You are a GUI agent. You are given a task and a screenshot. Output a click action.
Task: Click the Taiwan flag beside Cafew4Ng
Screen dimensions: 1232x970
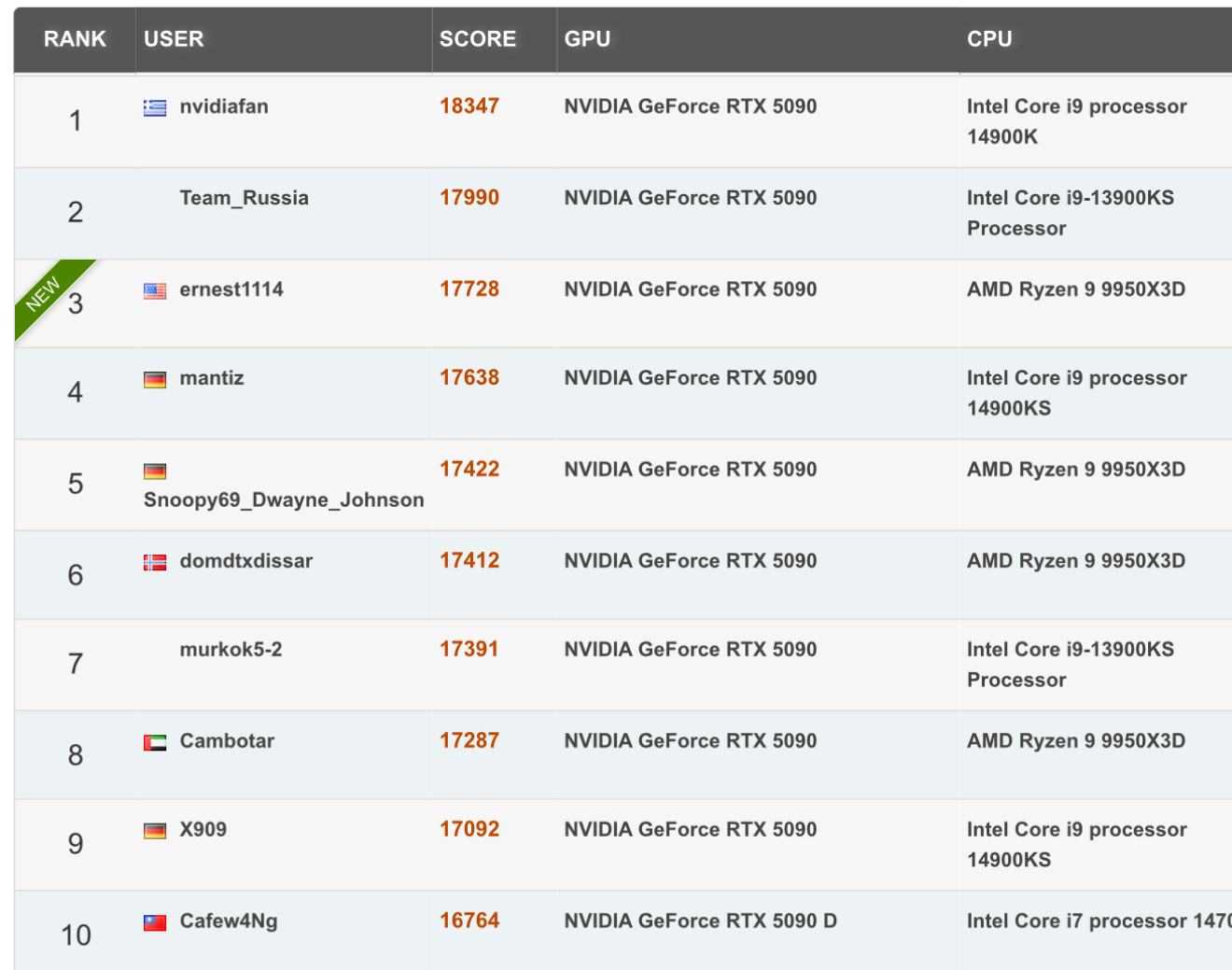click(x=155, y=922)
